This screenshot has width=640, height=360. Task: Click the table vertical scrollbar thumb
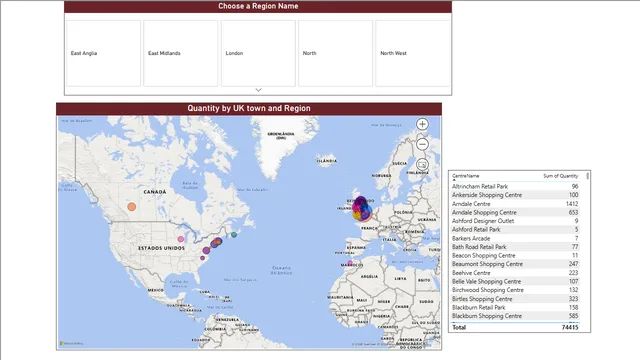pos(588,176)
